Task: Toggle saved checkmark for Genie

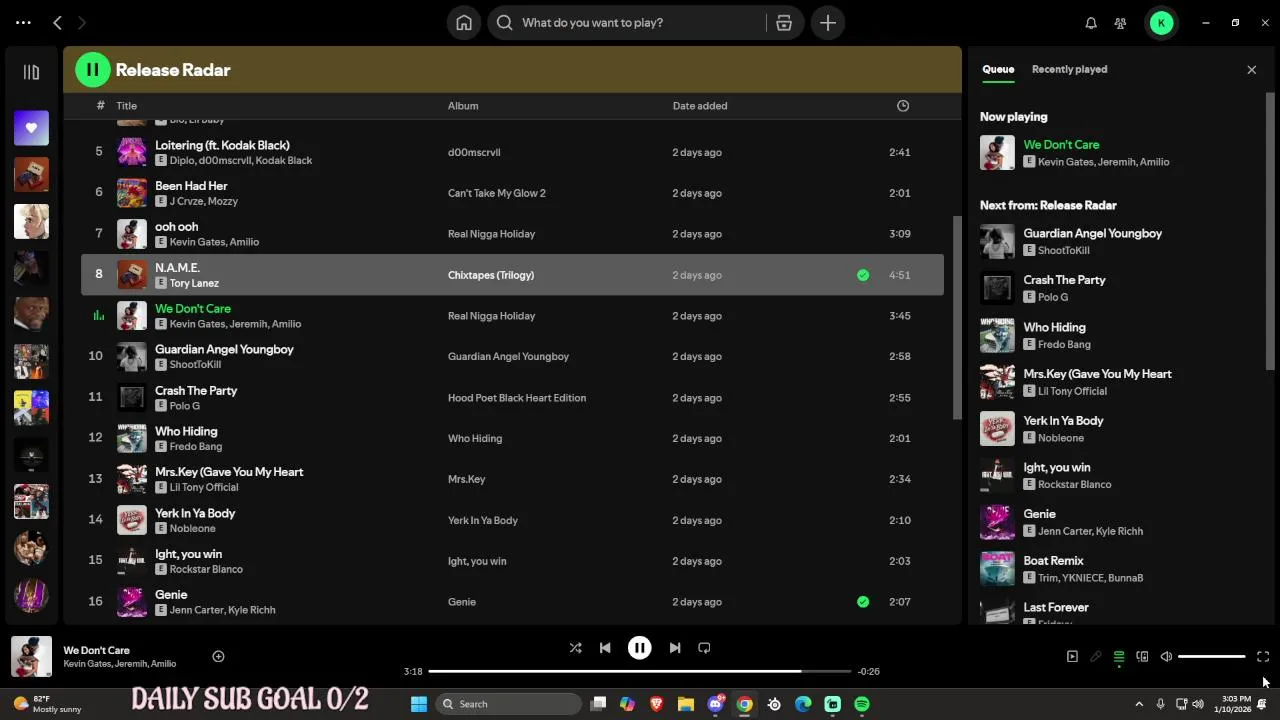Action: pos(863,602)
